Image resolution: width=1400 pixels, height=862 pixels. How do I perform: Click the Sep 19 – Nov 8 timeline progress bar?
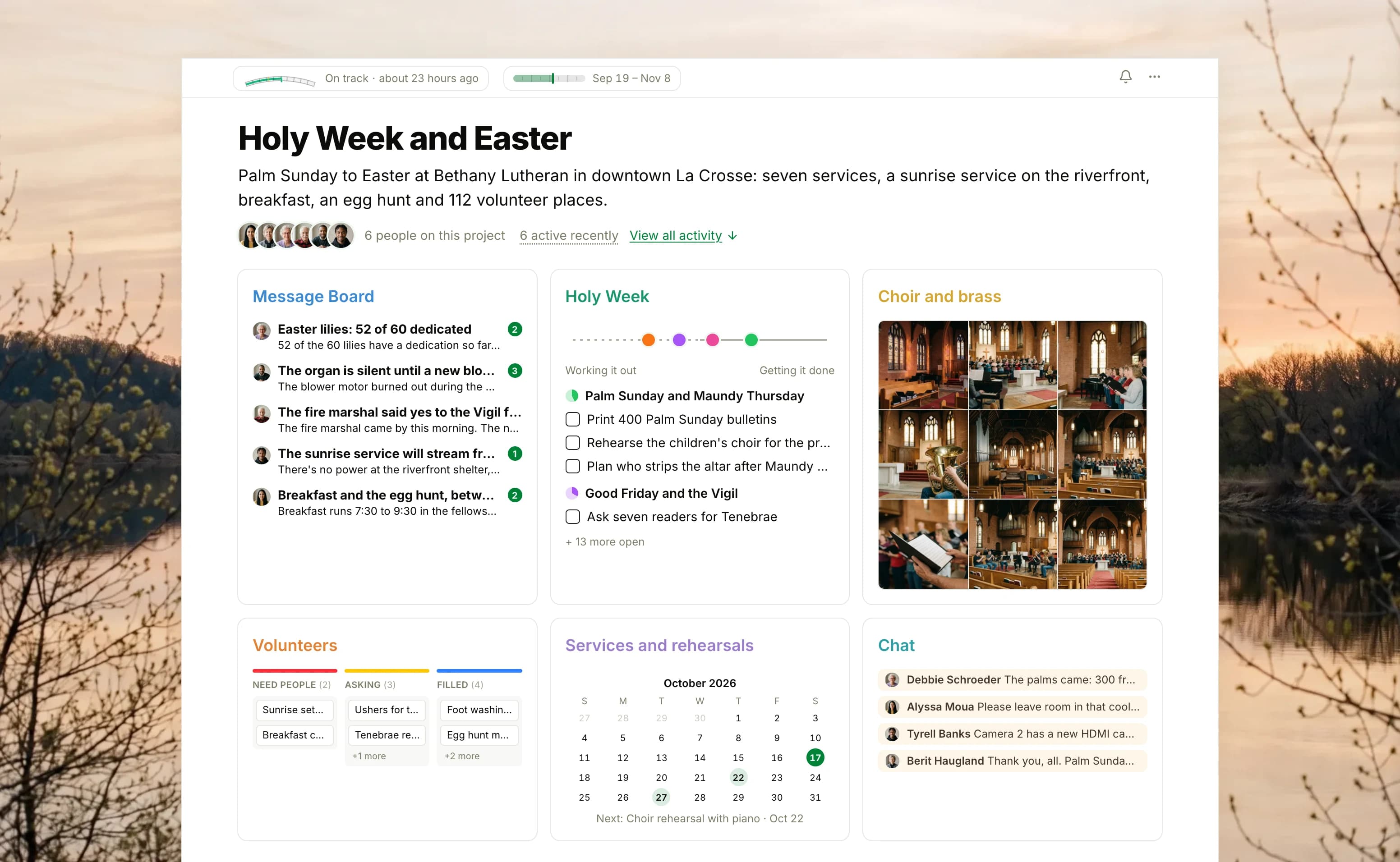(x=548, y=79)
